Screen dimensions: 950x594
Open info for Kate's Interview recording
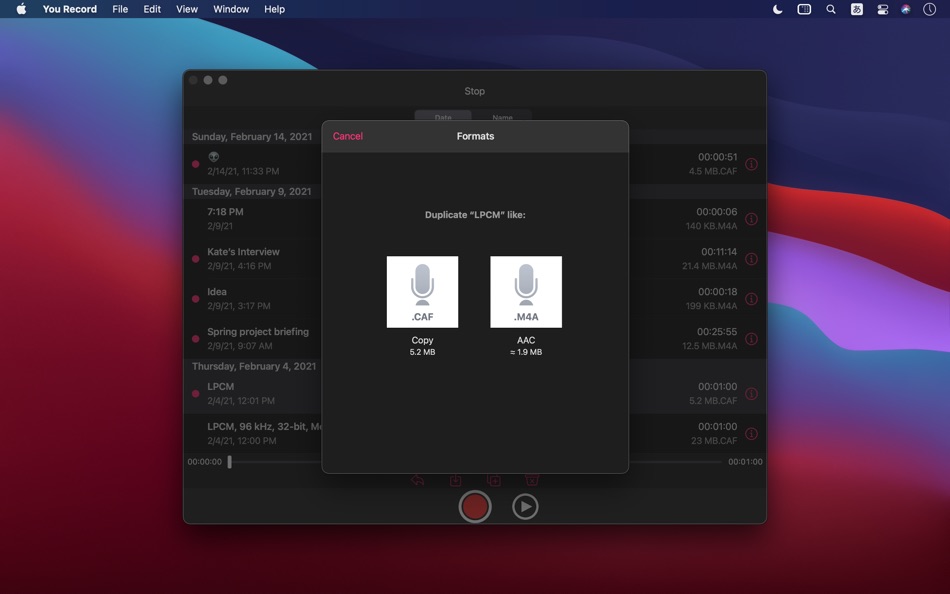coord(750,259)
